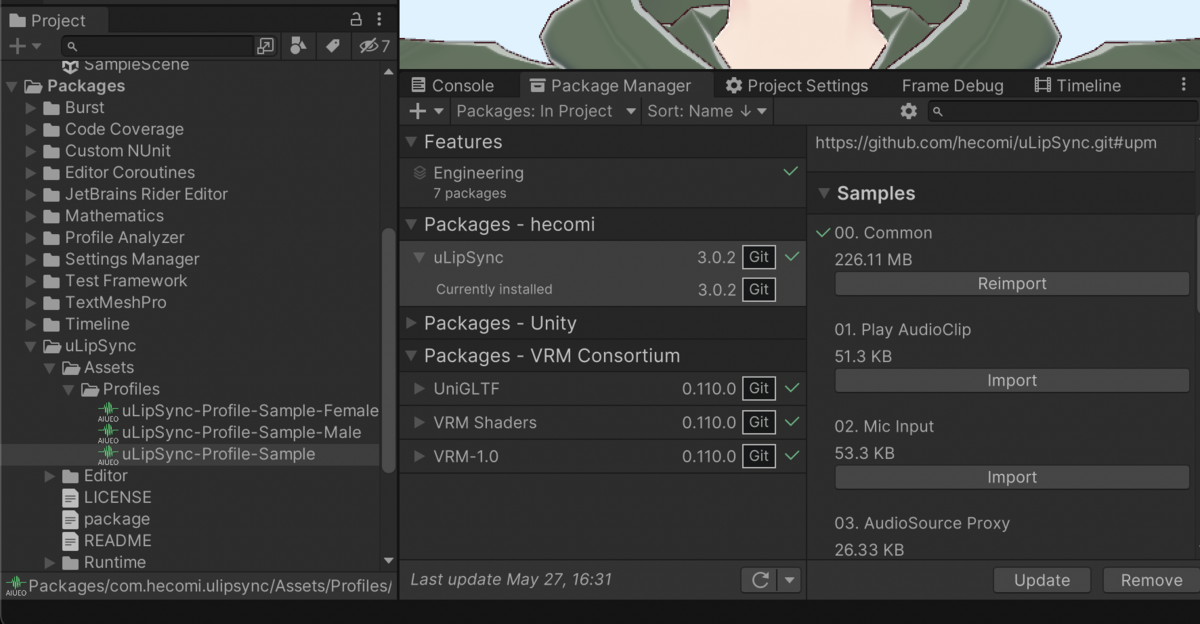1200x624 pixels.
Task: Collapse the Packages root folder
Action: [x=12, y=86]
